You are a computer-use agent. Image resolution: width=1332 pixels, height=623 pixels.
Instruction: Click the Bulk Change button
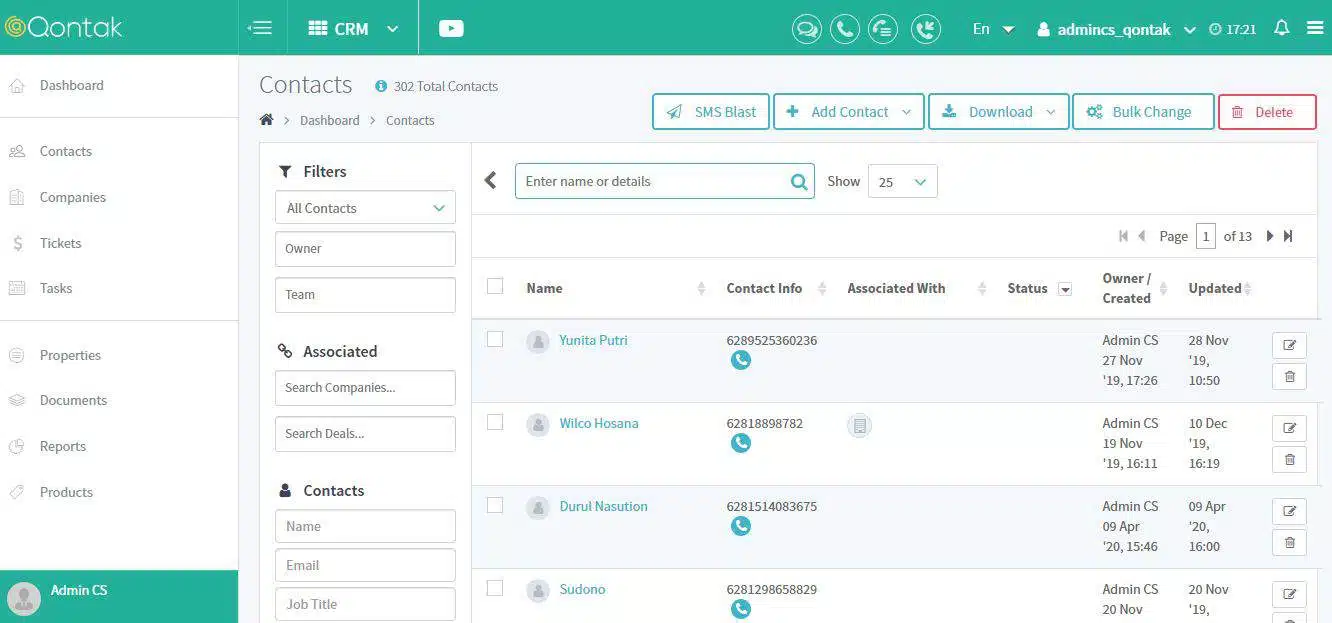pos(1143,112)
